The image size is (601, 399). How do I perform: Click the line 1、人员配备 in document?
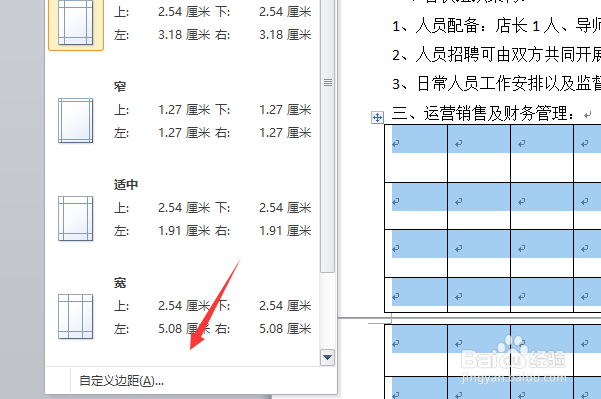pyautogui.click(x=496, y=26)
